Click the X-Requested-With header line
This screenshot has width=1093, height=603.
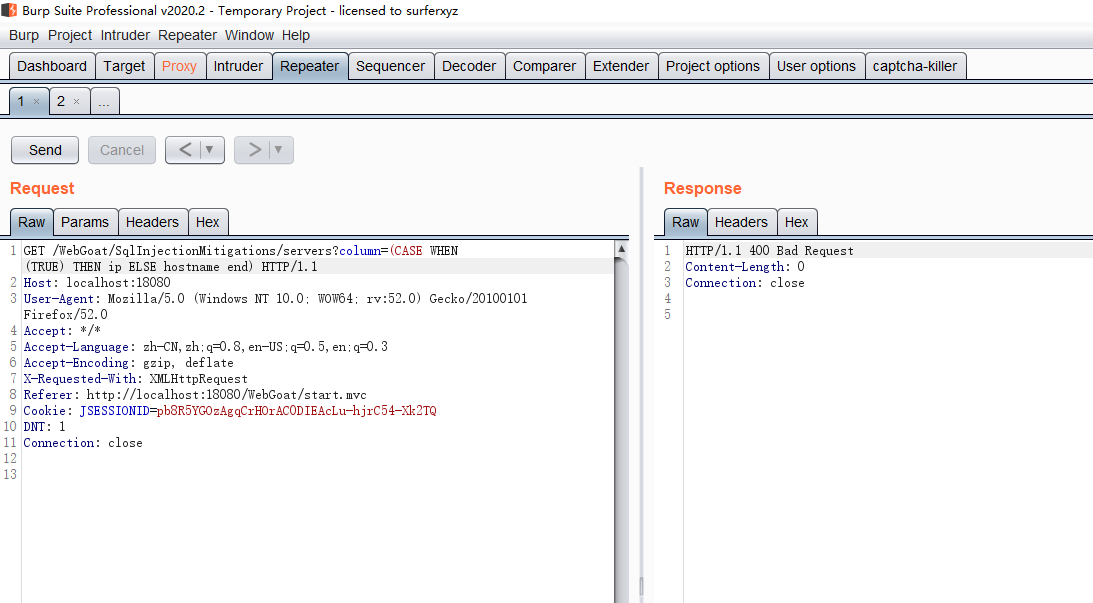(135, 379)
